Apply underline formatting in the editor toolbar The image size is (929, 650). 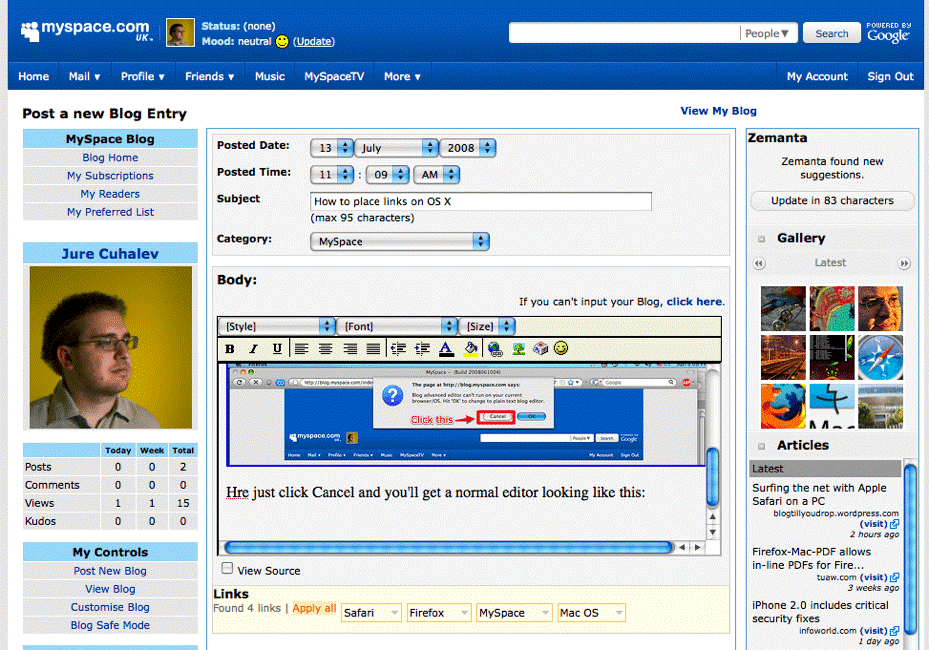point(277,349)
